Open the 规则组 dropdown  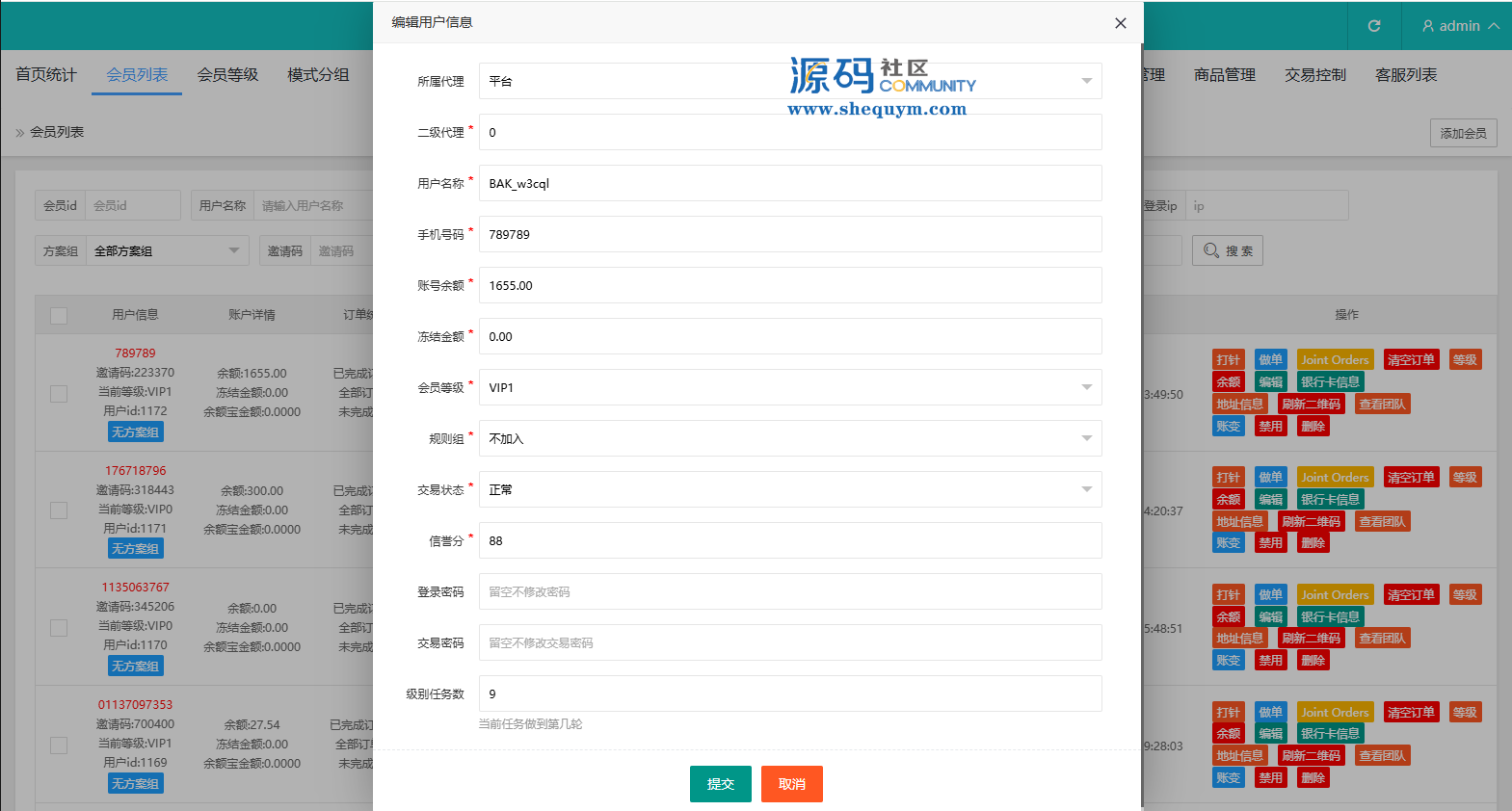point(790,438)
